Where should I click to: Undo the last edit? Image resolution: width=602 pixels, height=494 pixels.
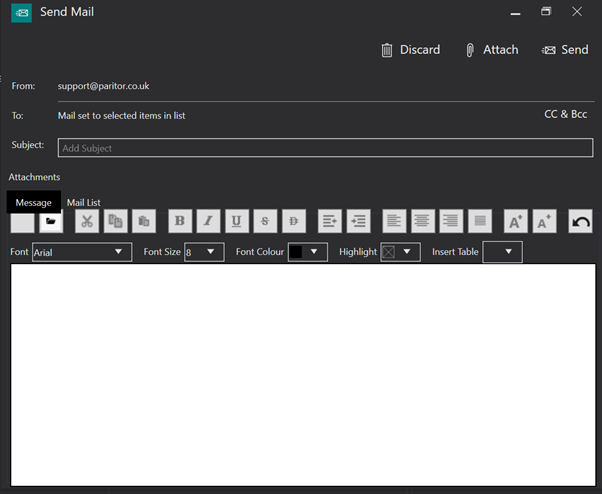coord(580,221)
